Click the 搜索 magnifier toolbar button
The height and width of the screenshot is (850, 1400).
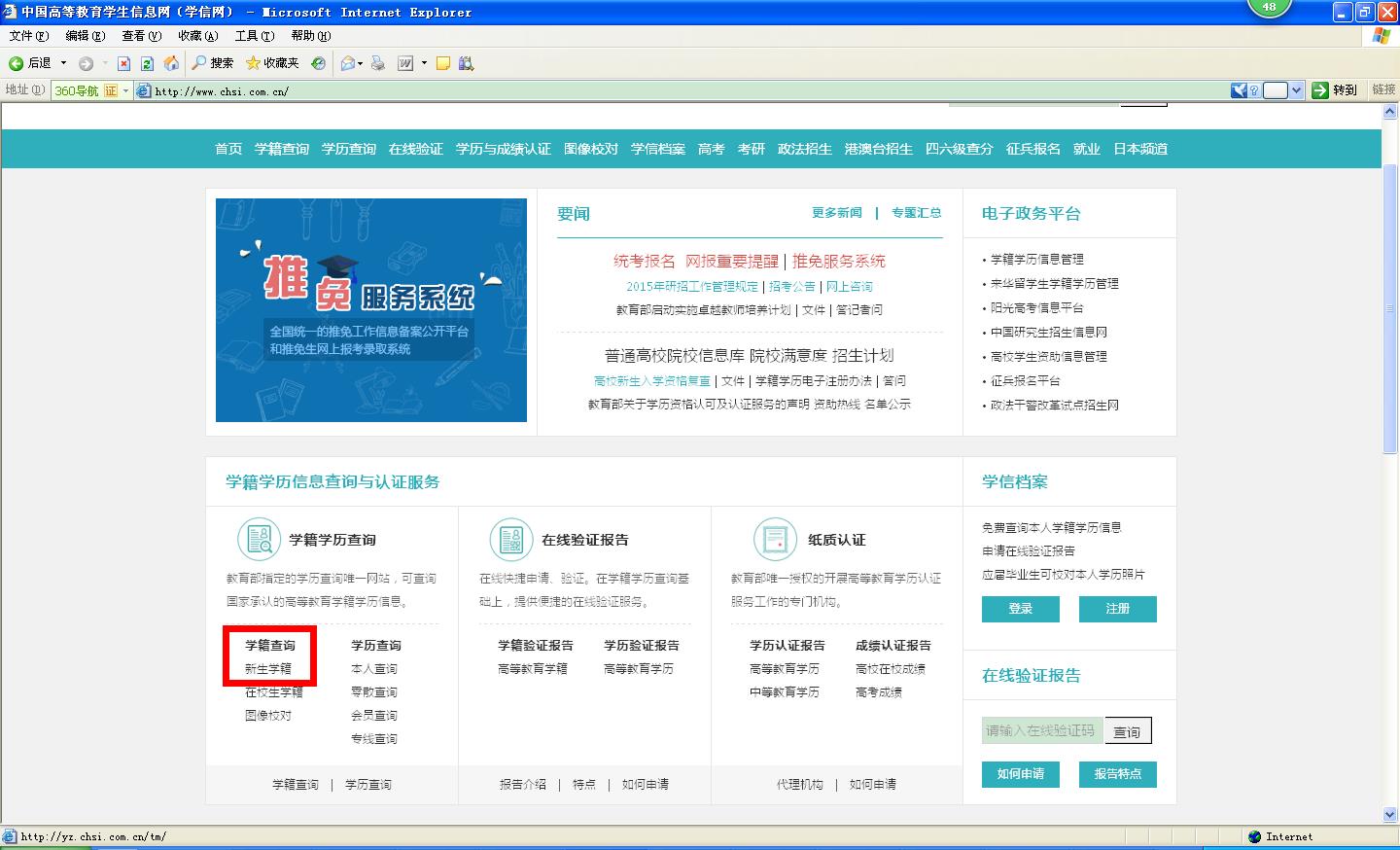pyautogui.click(x=213, y=63)
